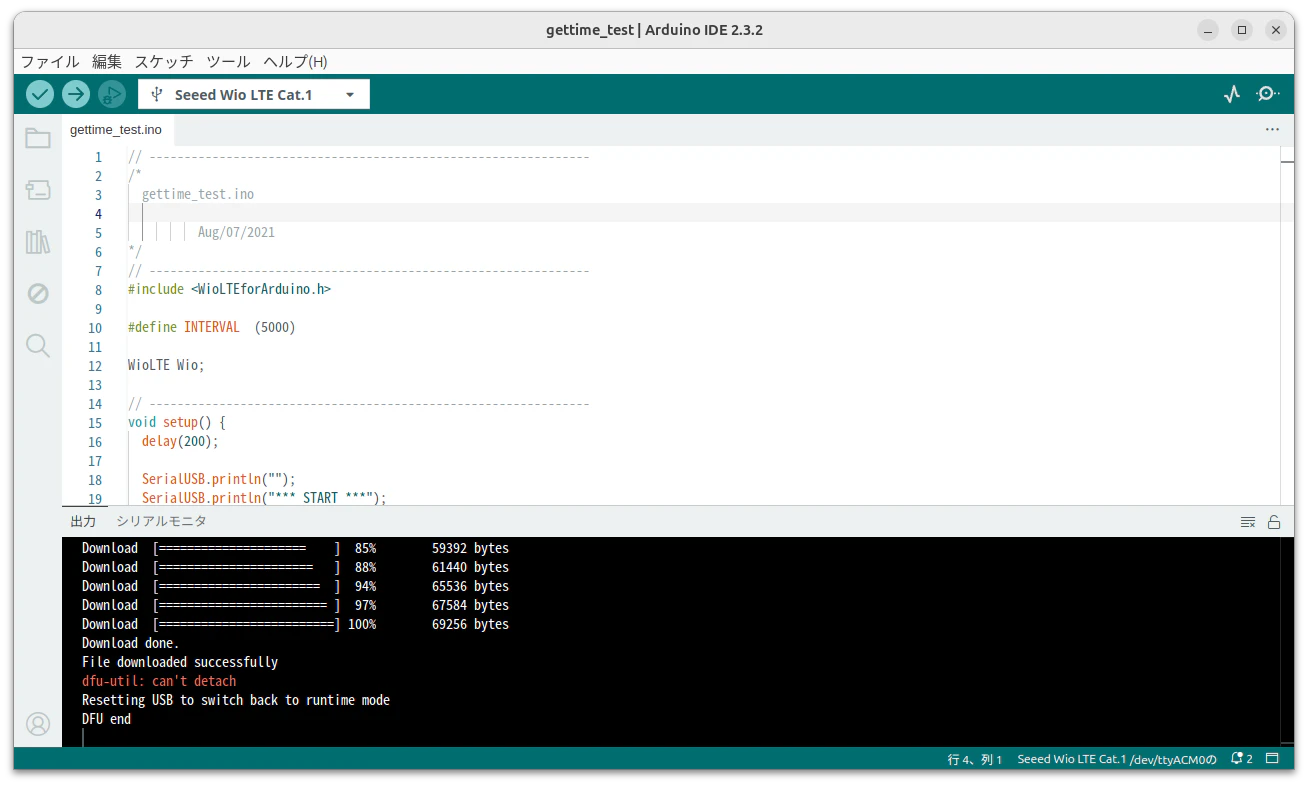This screenshot has height=786, width=1308.
Task: Open the Serial Monitor magnifier icon
Action: [x=1268, y=94]
